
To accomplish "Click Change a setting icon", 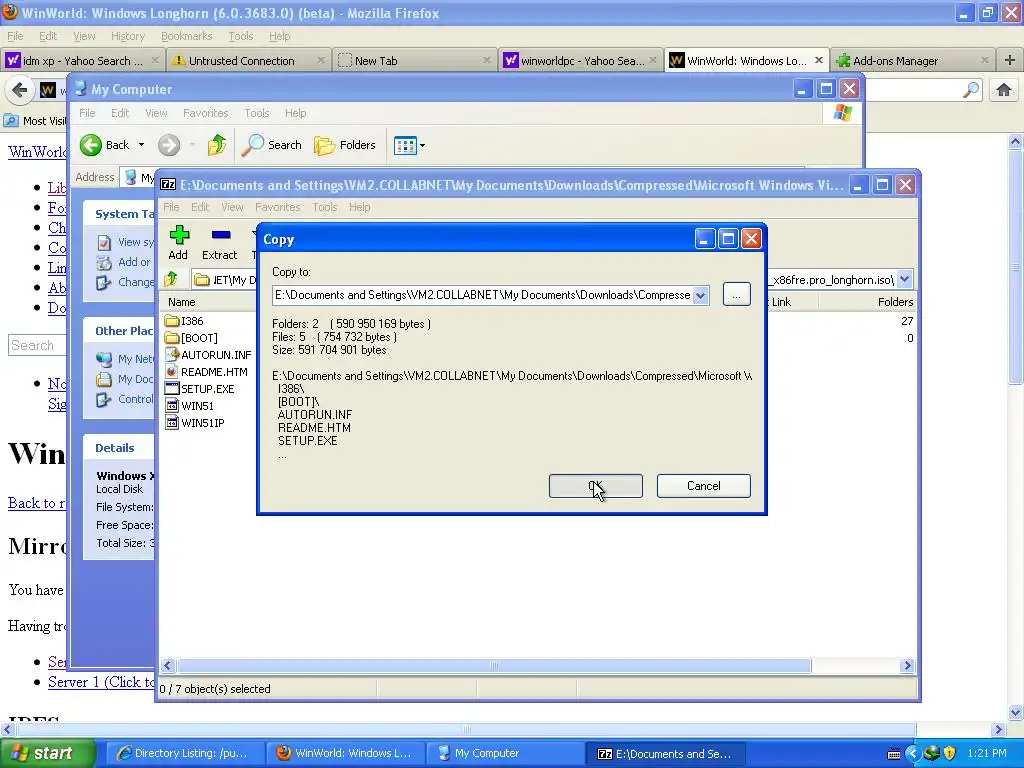I will tap(104, 283).
